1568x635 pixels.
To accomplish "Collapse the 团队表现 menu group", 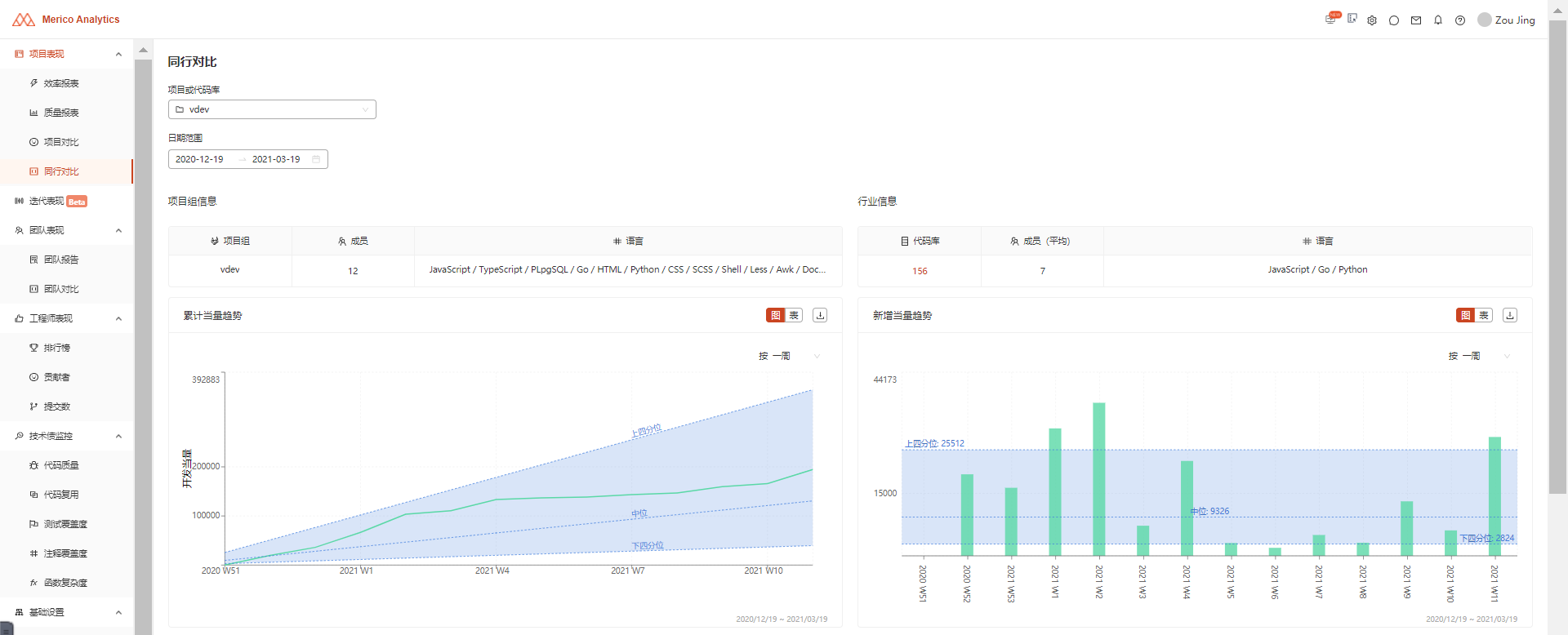I will [118, 230].
